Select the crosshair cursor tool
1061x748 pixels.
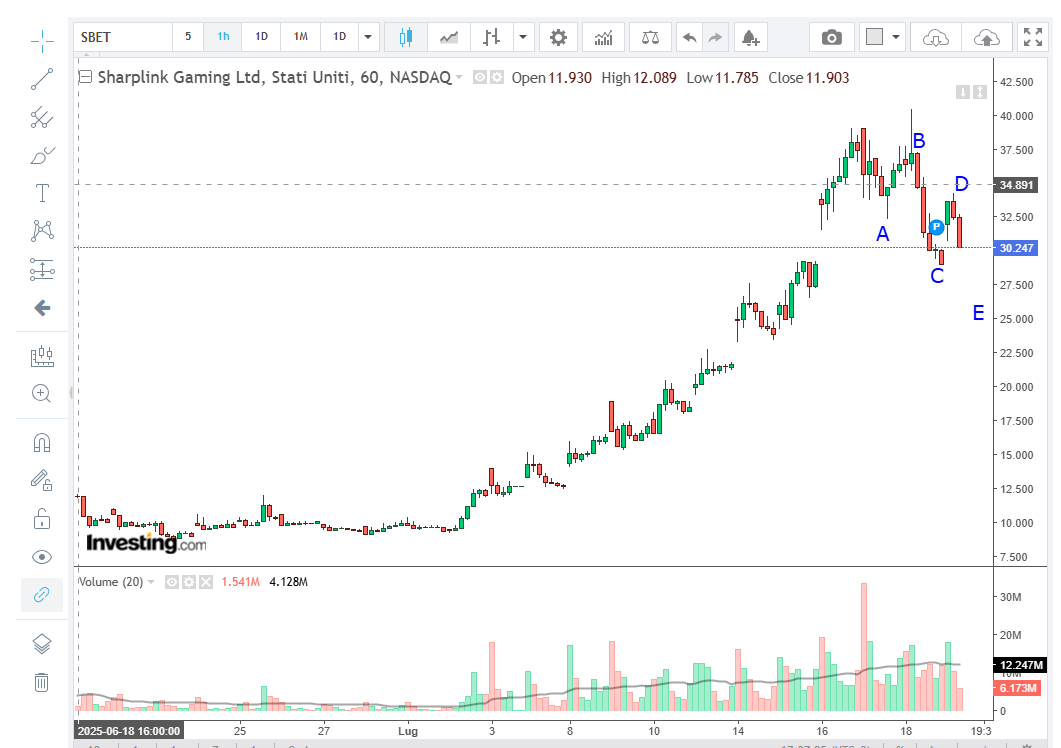[x=42, y=41]
